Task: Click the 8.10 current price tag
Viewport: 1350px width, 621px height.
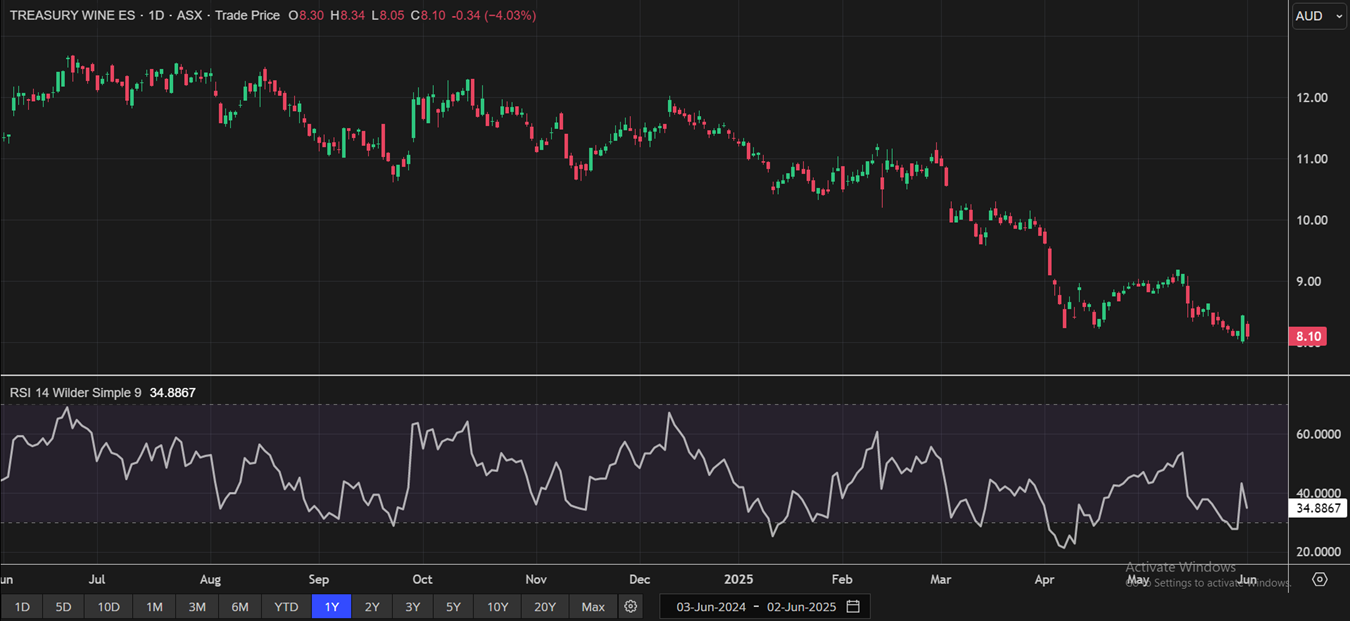Action: point(1310,338)
